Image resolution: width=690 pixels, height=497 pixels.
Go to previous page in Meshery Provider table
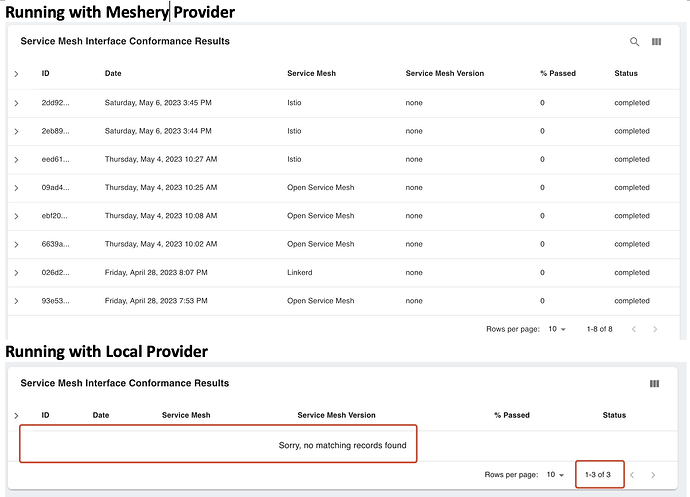[634, 329]
